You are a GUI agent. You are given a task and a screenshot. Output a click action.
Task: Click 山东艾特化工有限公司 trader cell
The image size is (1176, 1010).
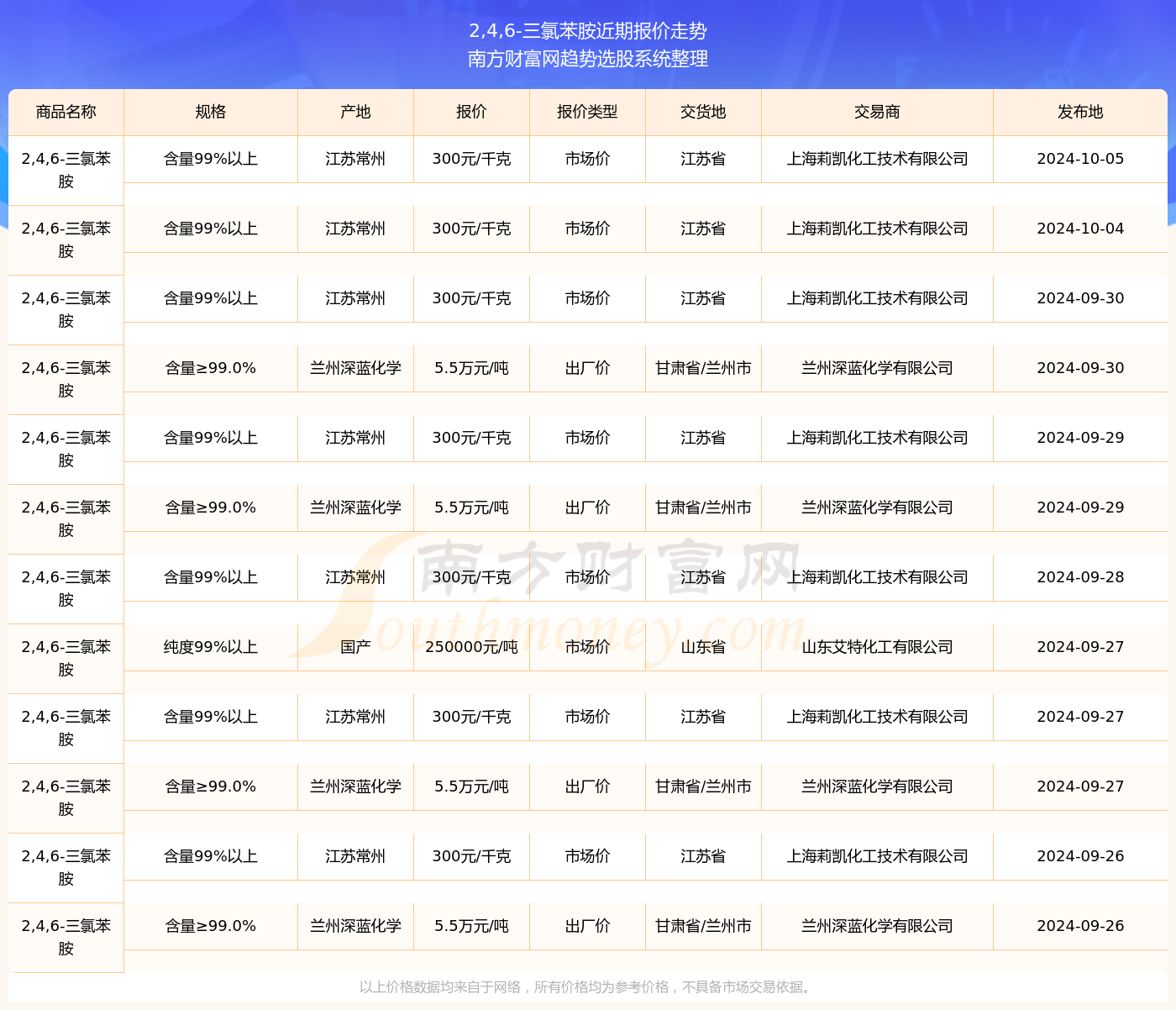point(878,647)
